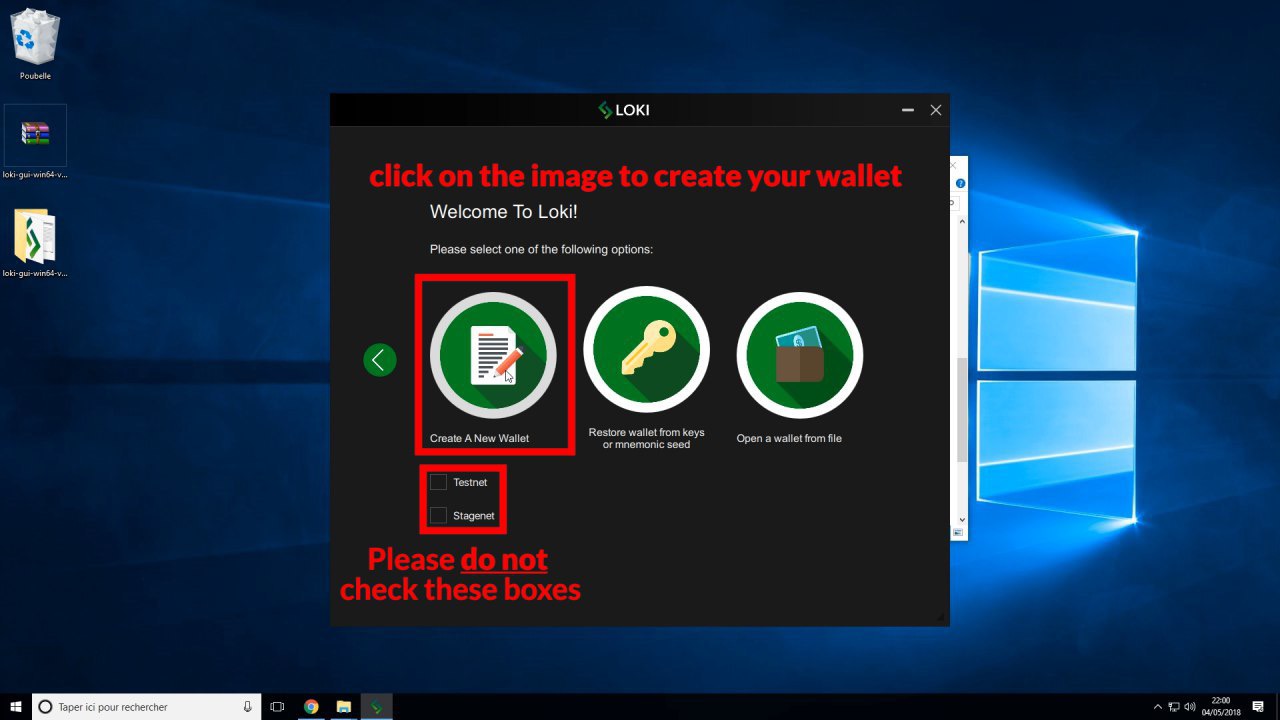This screenshot has width=1280, height=720.
Task: Click the background window's scrollbar thumb
Action: [962, 410]
